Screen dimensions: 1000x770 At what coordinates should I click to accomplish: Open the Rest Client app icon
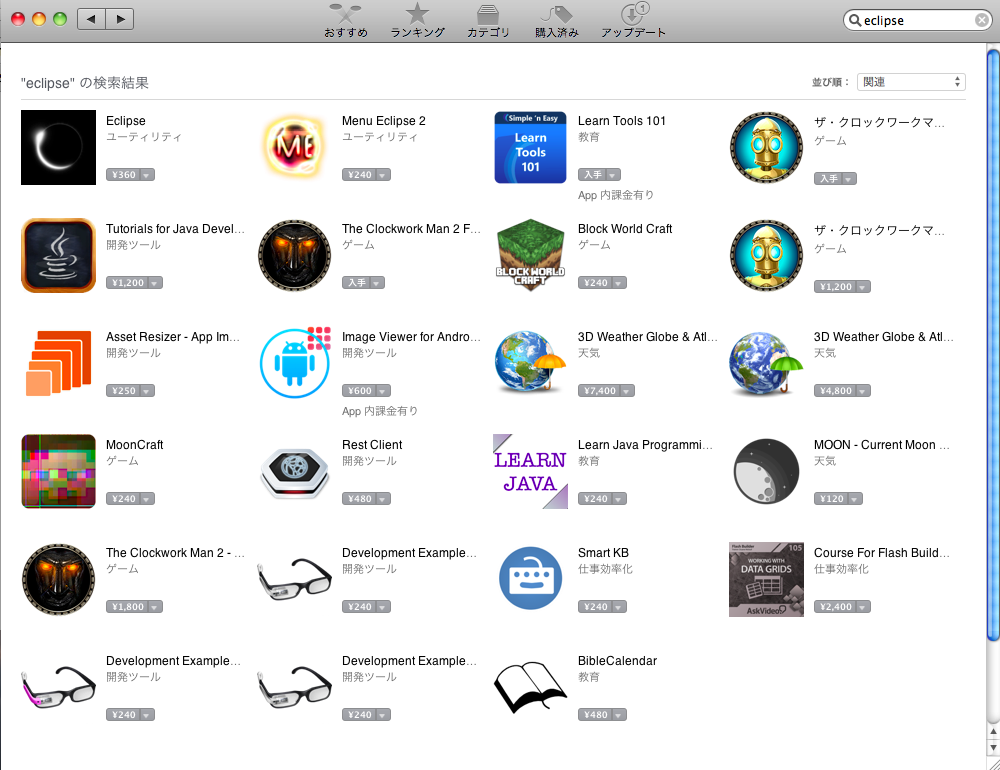(x=295, y=473)
